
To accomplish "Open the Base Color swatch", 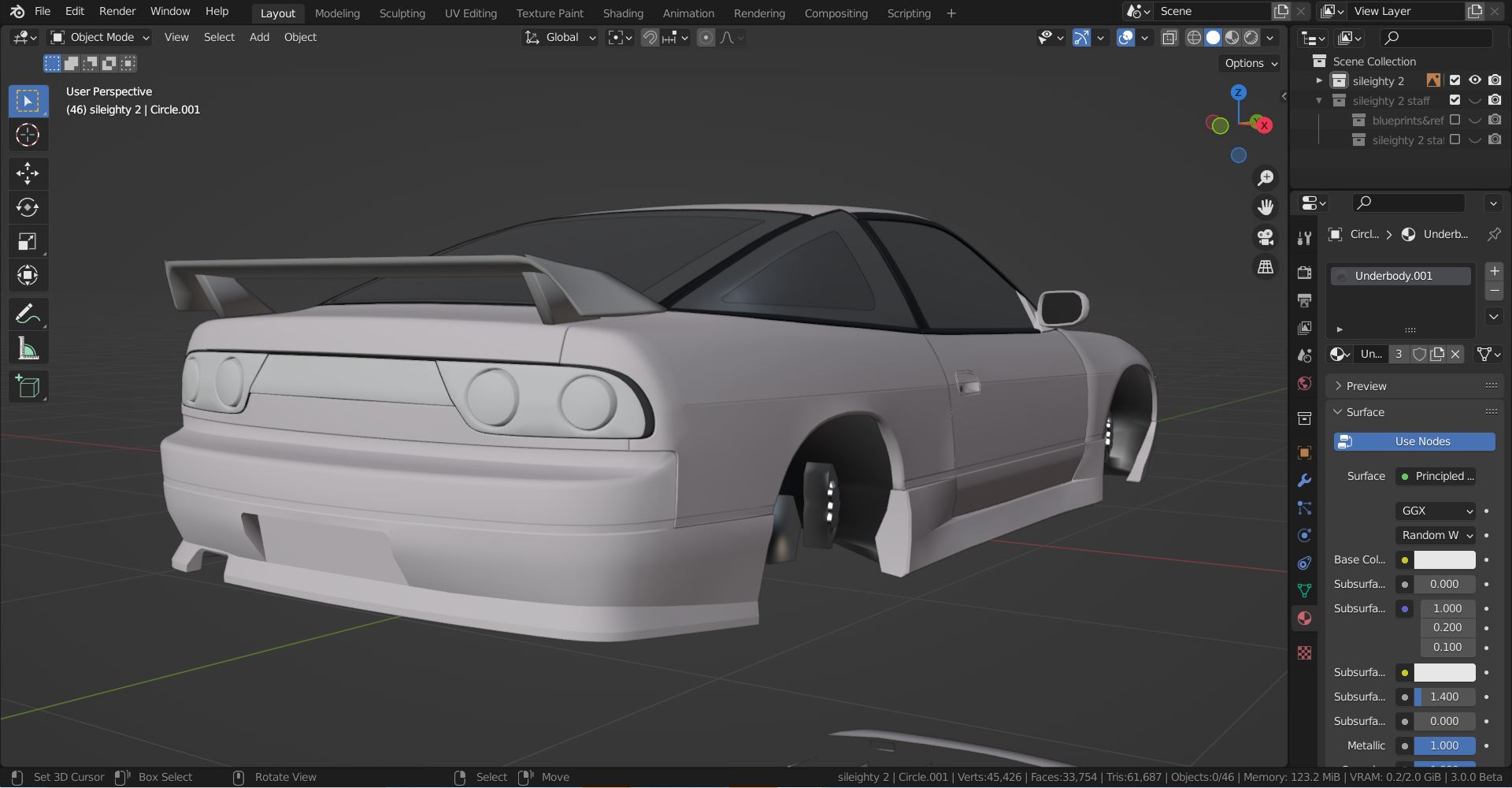I will [1444, 559].
